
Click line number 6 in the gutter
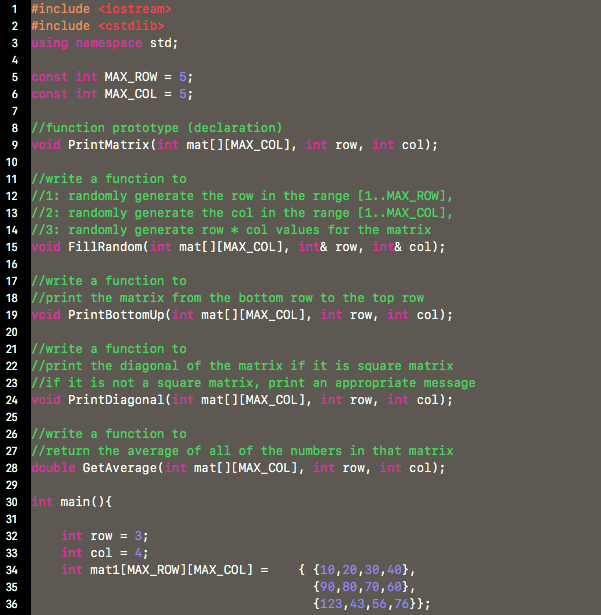pyautogui.click(x=15, y=94)
